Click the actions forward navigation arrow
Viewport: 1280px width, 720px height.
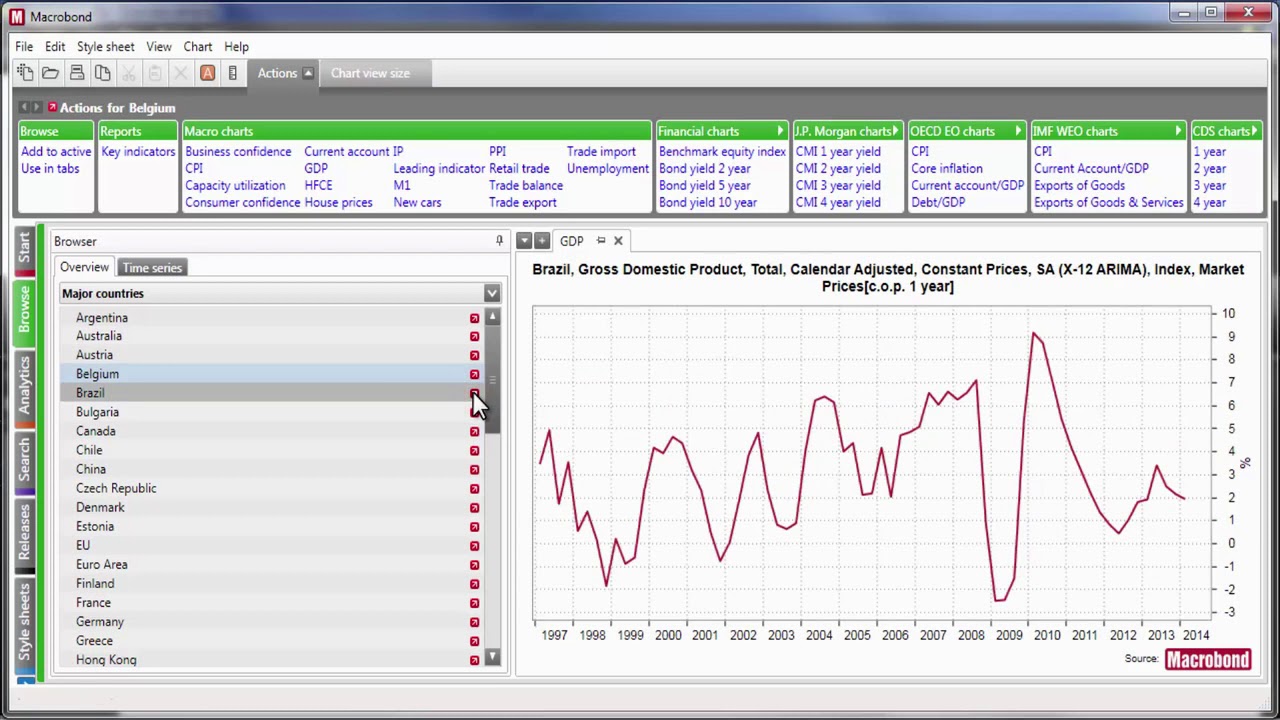(37, 108)
